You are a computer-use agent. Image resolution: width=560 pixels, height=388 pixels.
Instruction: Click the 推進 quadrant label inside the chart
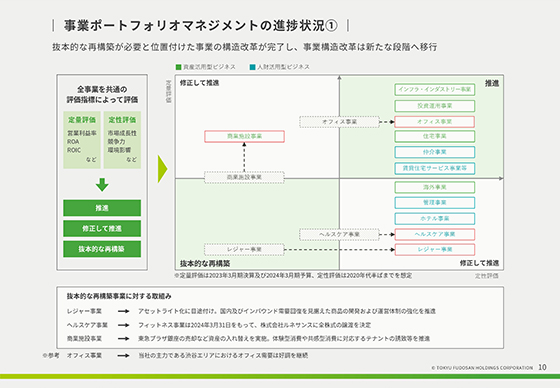pos(492,83)
